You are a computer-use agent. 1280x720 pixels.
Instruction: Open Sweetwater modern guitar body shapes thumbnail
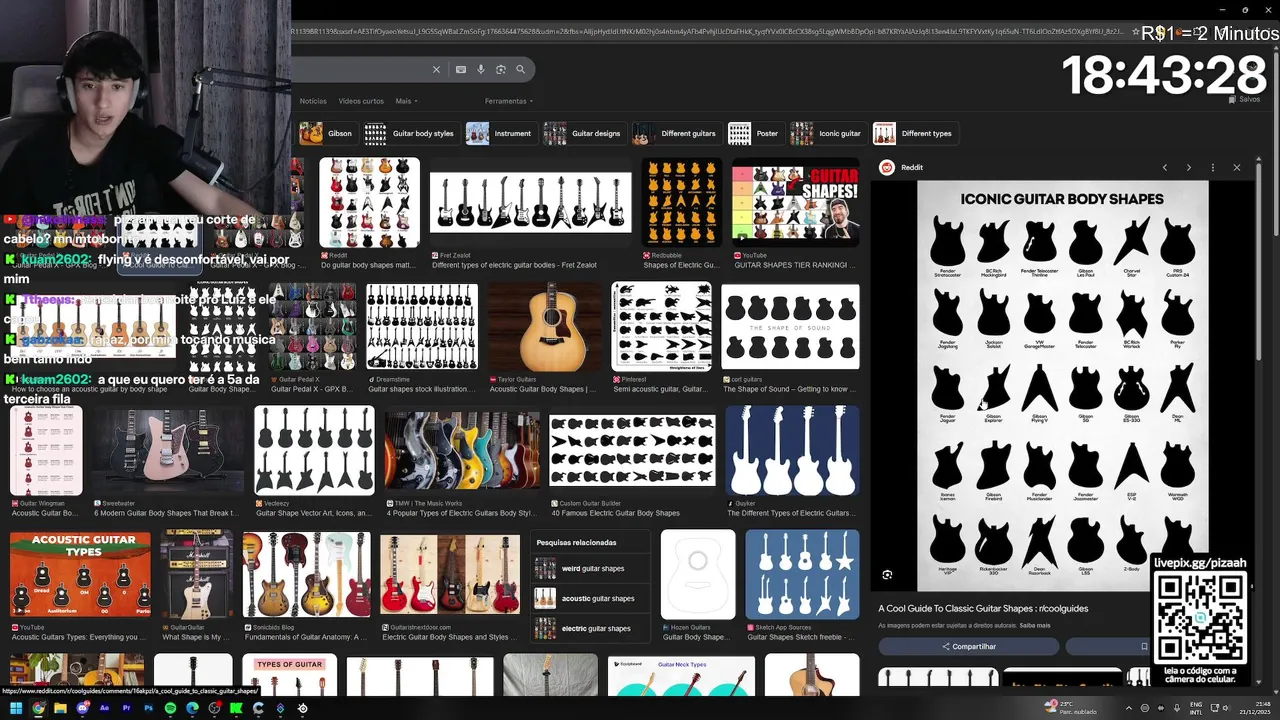click(x=168, y=450)
